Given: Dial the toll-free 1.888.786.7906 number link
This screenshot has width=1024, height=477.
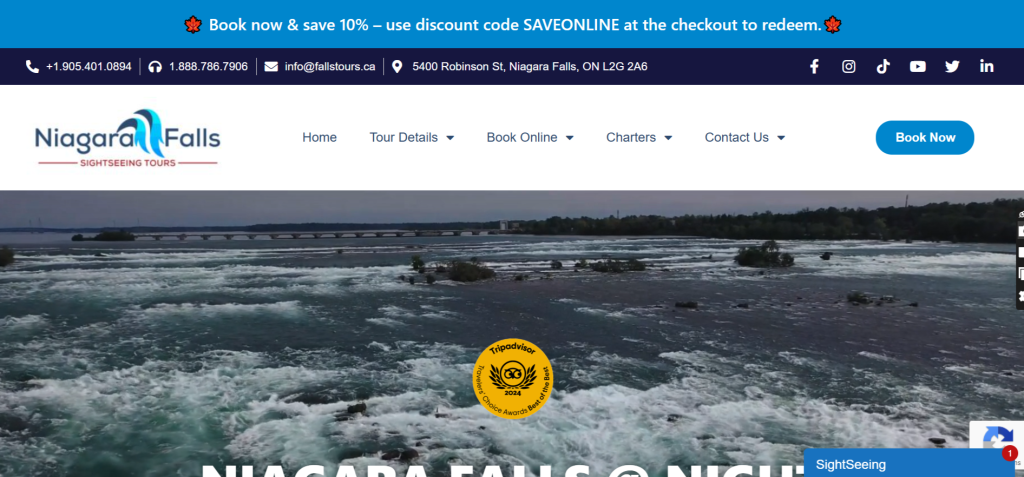Looking at the screenshot, I should click(x=199, y=67).
